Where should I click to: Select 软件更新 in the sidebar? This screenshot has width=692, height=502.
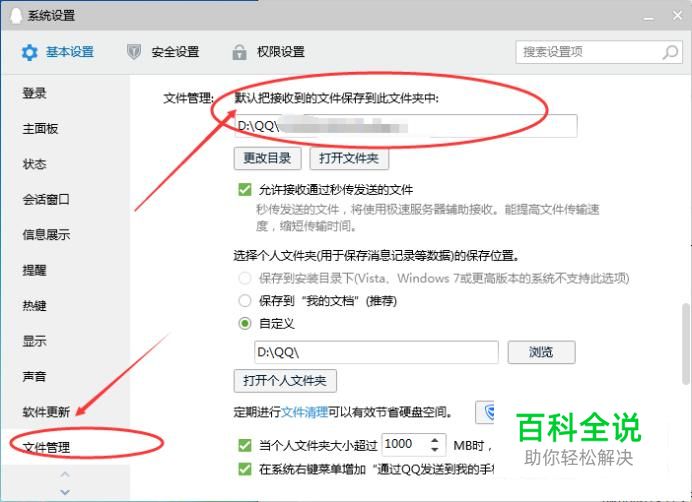[x=46, y=412]
